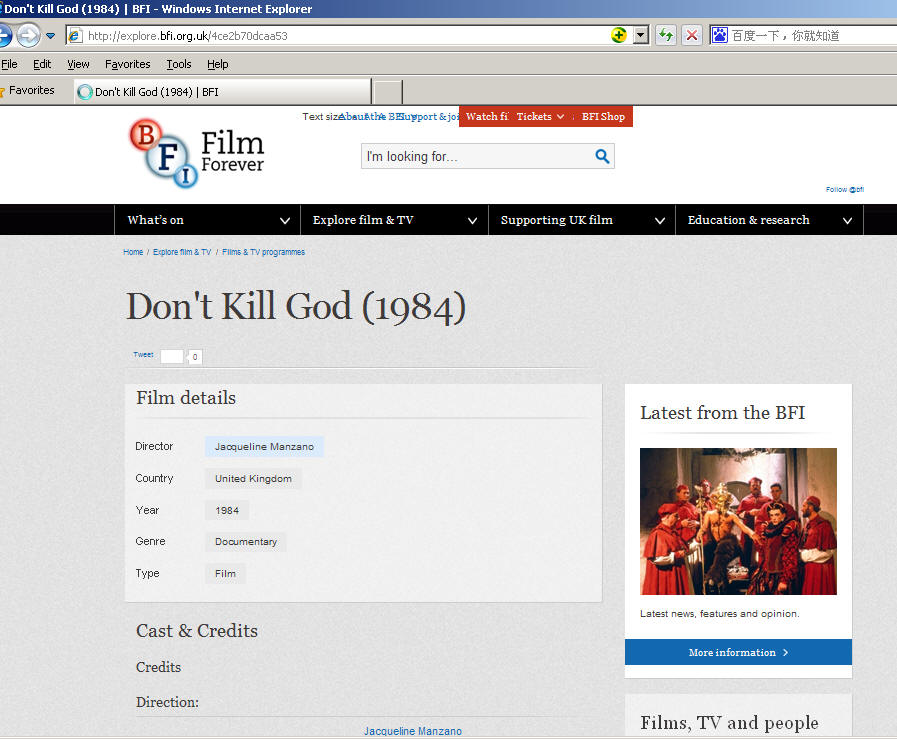The width and height of the screenshot is (897, 740).
Task: Click the red Stop loading button
Action: [692, 35]
